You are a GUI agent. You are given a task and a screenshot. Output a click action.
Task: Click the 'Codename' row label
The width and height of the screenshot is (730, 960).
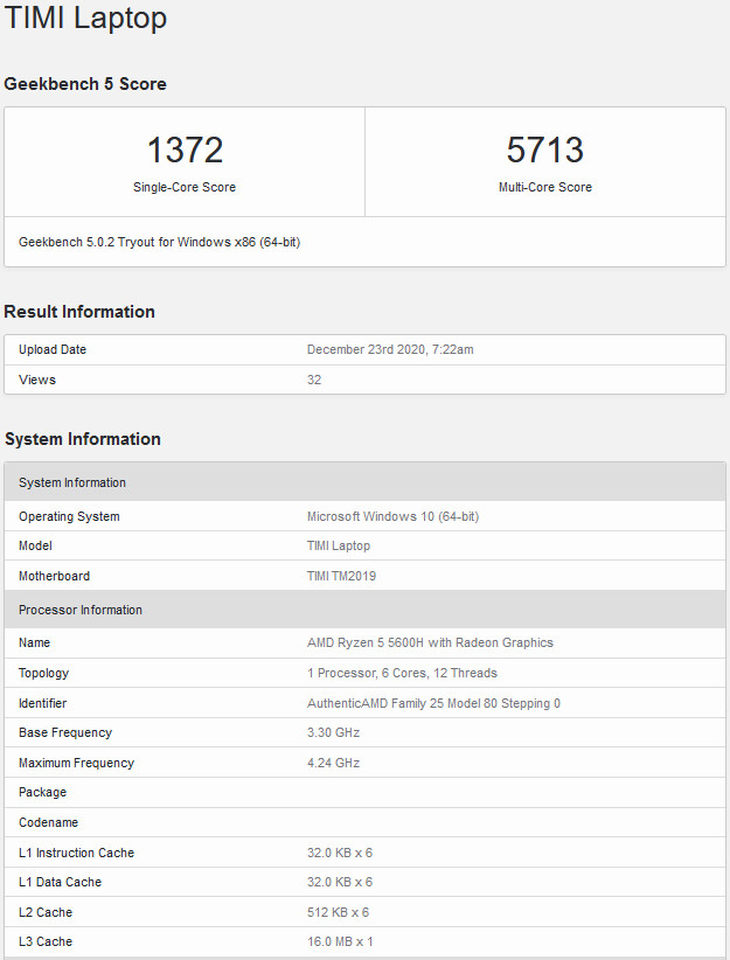coord(48,823)
